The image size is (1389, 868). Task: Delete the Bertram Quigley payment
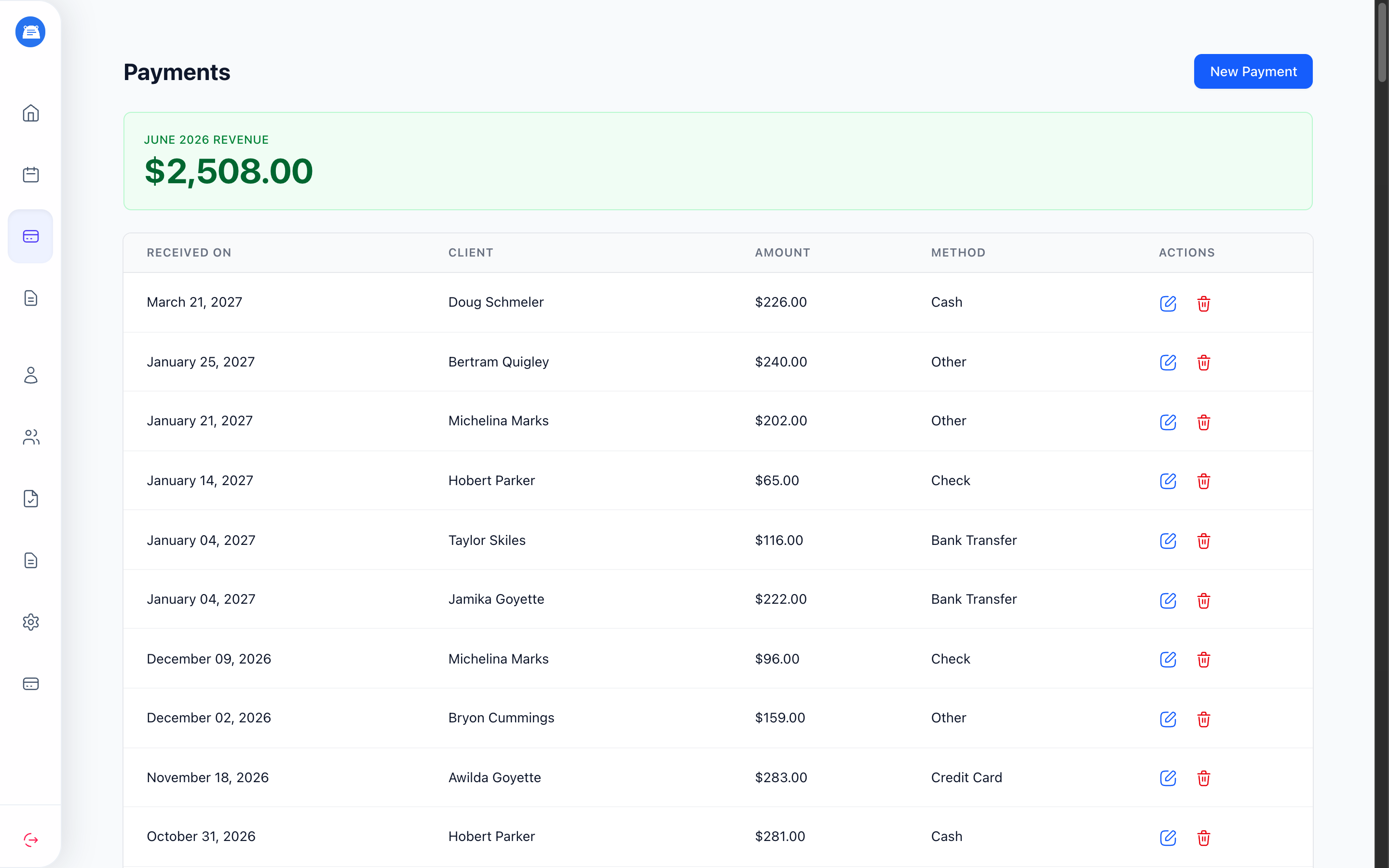pos(1204,362)
